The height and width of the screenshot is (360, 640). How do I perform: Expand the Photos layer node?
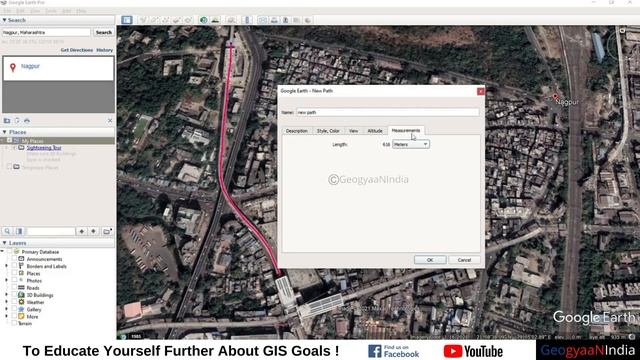(6, 280)
